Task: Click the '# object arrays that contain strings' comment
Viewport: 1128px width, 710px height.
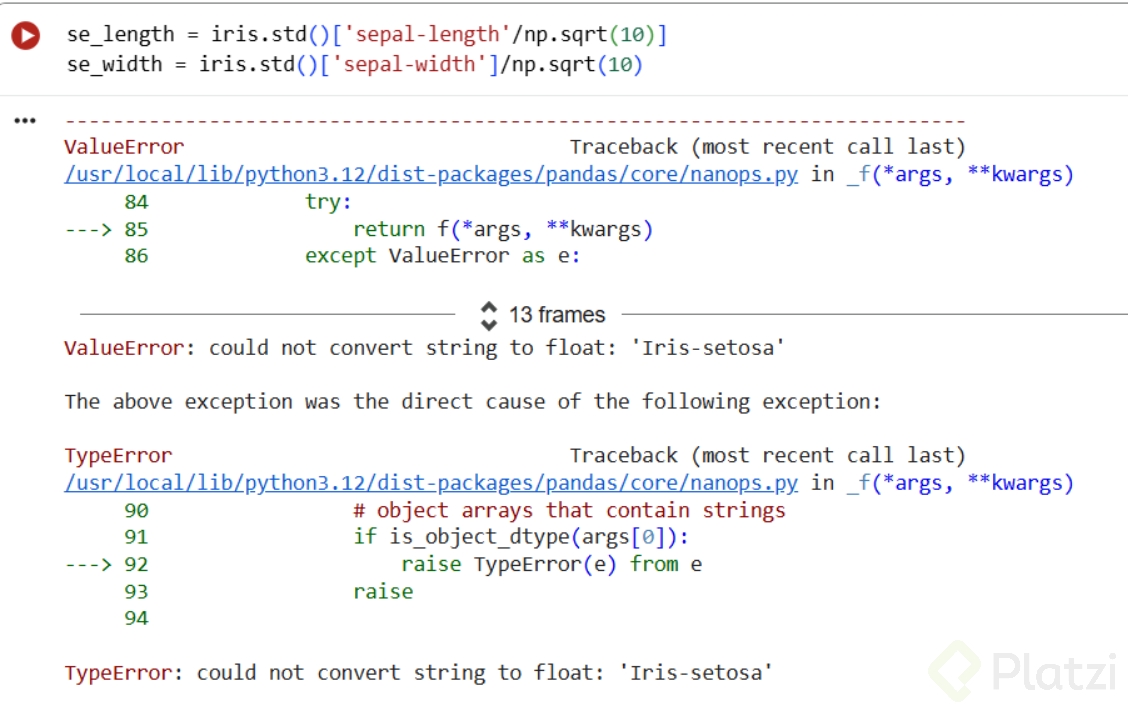Action: 569,510
